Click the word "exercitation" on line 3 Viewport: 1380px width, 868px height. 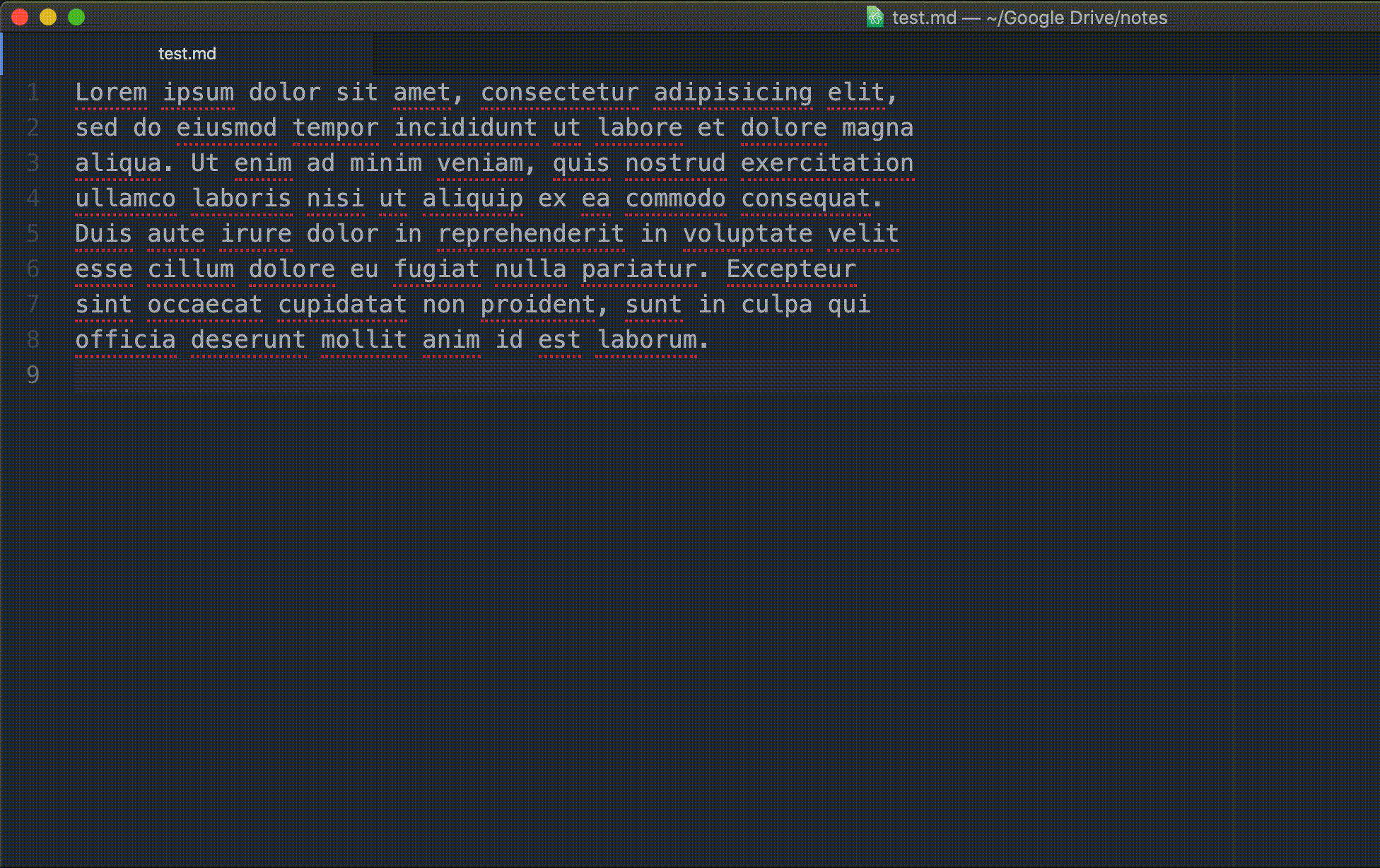826,163
